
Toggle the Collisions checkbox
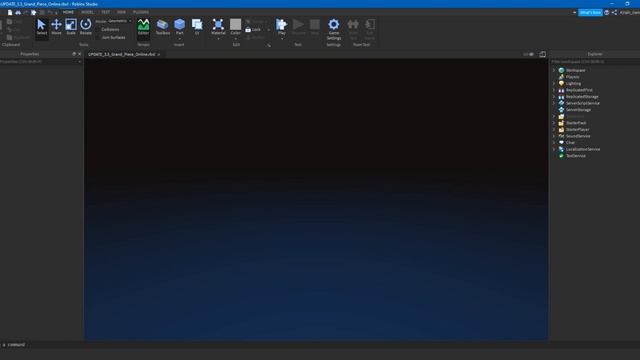tap(98, 29)
